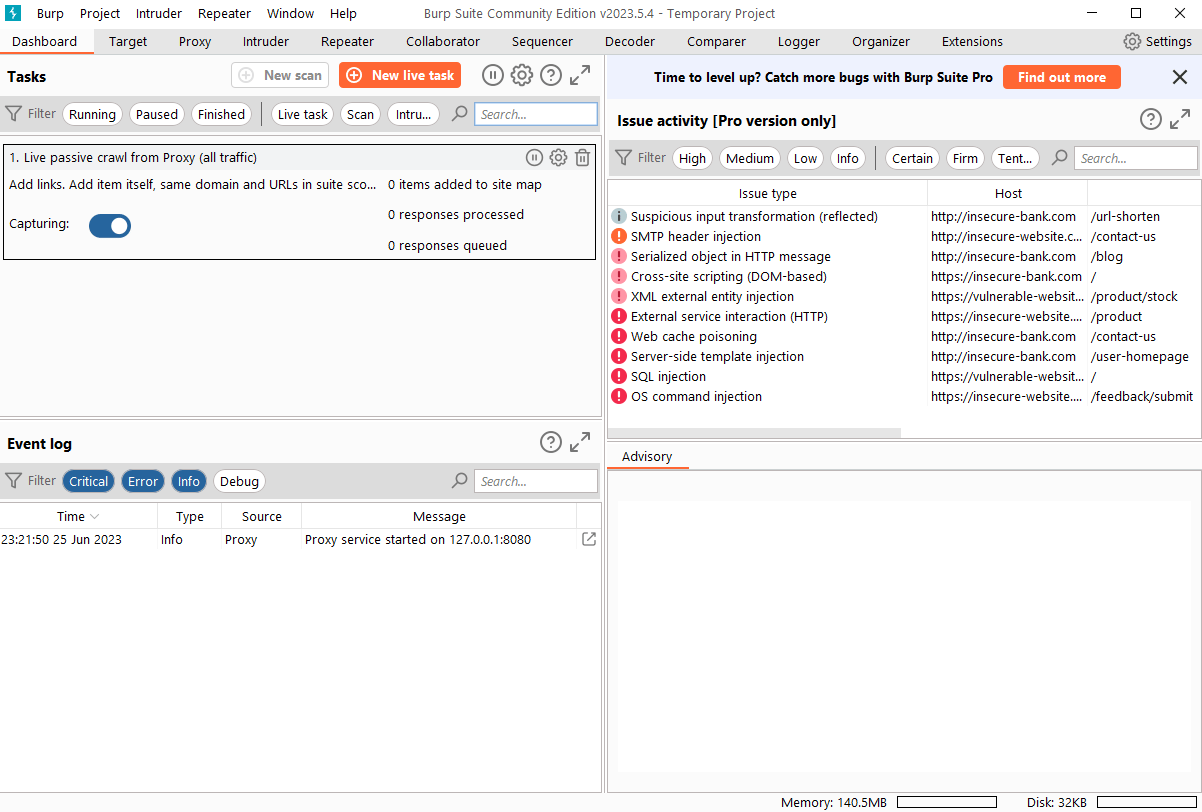Open task execution settings gear in Tasks header
This screenshot has width=1202, height=812.
click(522, 76)
